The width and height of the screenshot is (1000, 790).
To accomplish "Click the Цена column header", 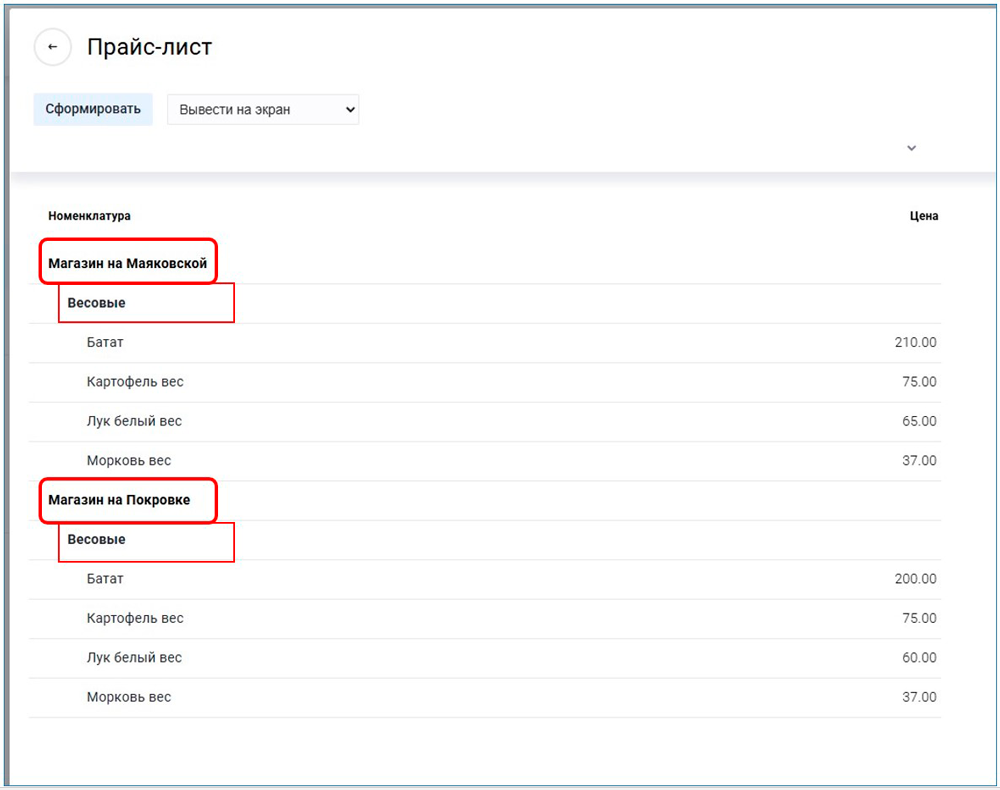I will point(924,216).
